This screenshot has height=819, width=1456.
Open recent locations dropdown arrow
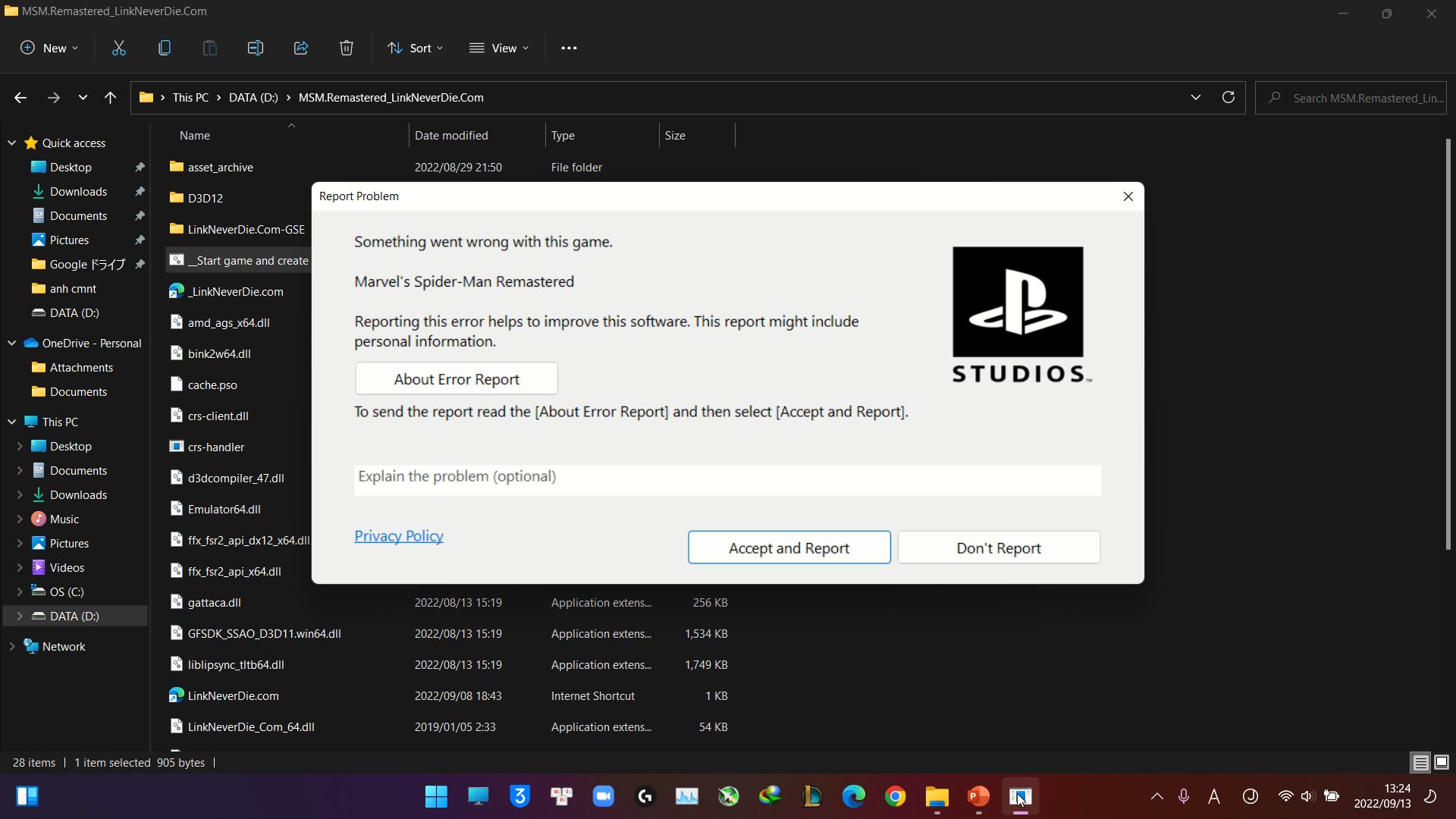(83, 98)
